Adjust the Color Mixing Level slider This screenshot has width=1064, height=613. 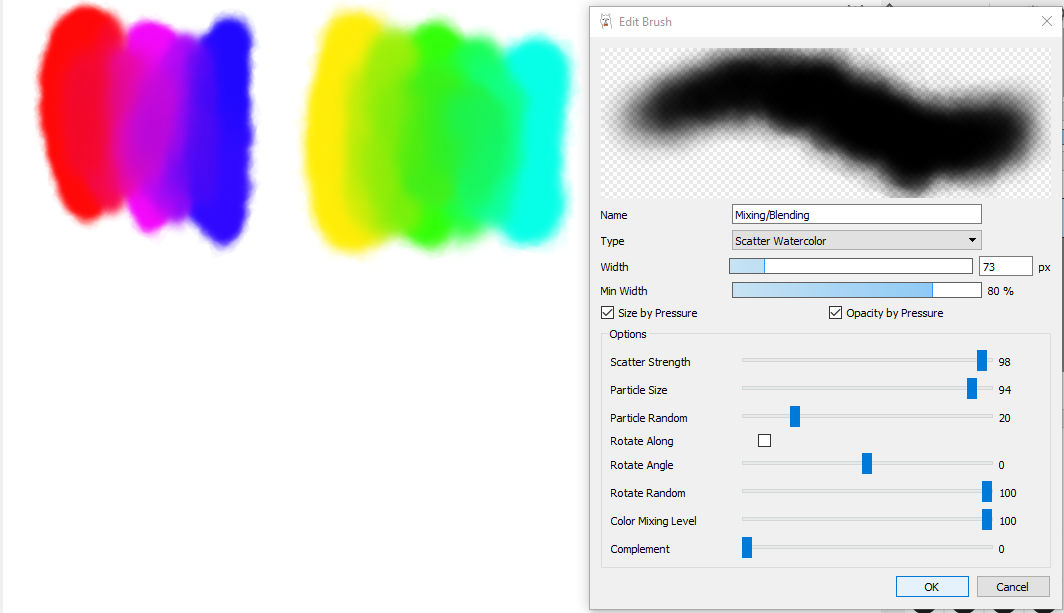click(x=986, y=519)
